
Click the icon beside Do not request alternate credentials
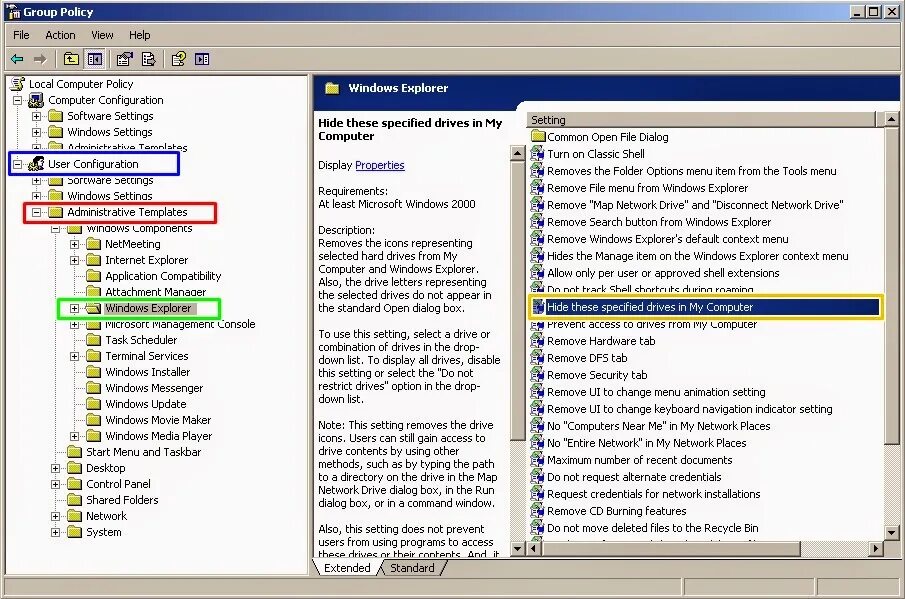coord(538,477)
